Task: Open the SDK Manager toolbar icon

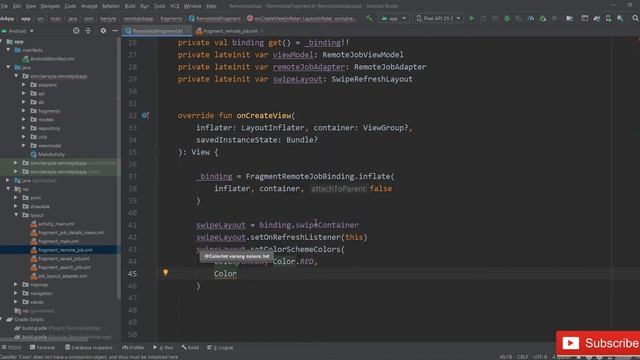Action: (x=620, y=18)
